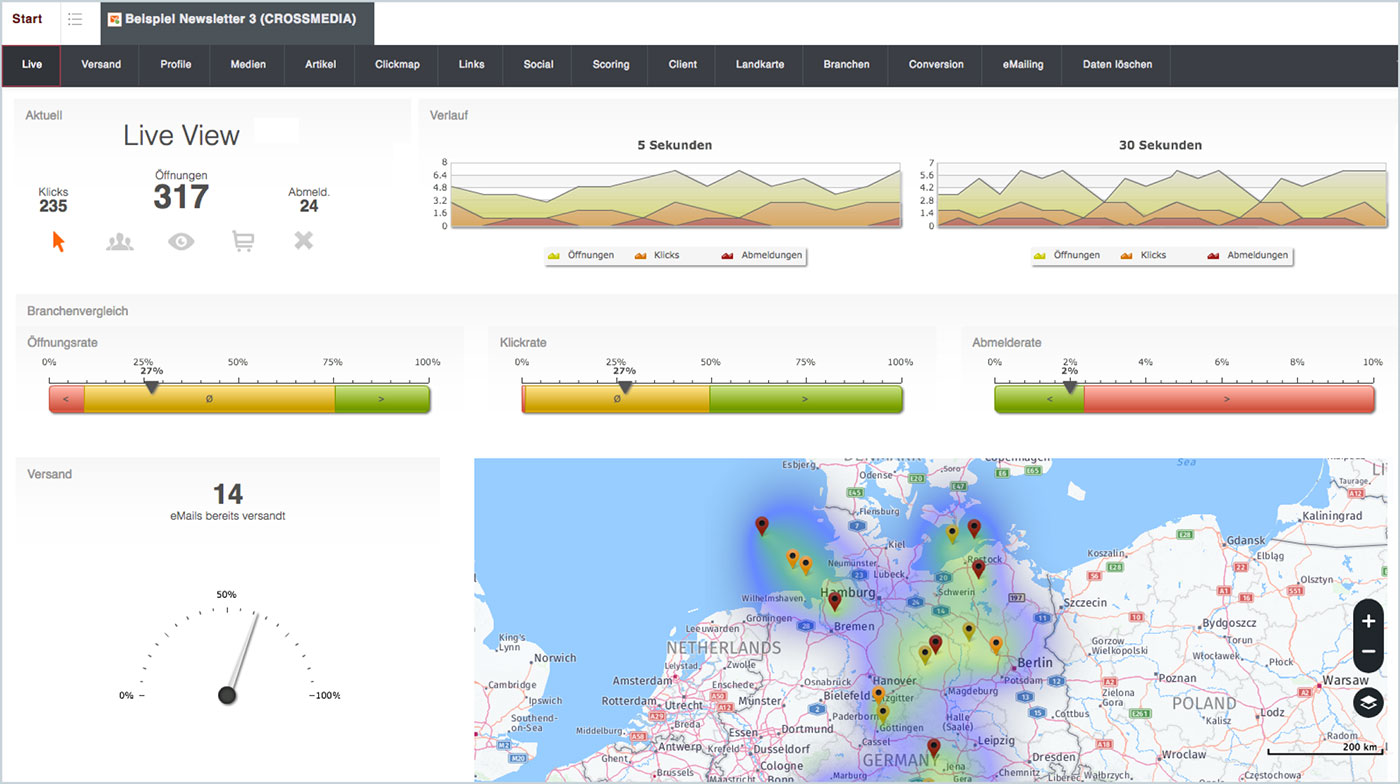Open the Branchen section
The height and width of the screenshot is (784, 1400).
[846, 65]
